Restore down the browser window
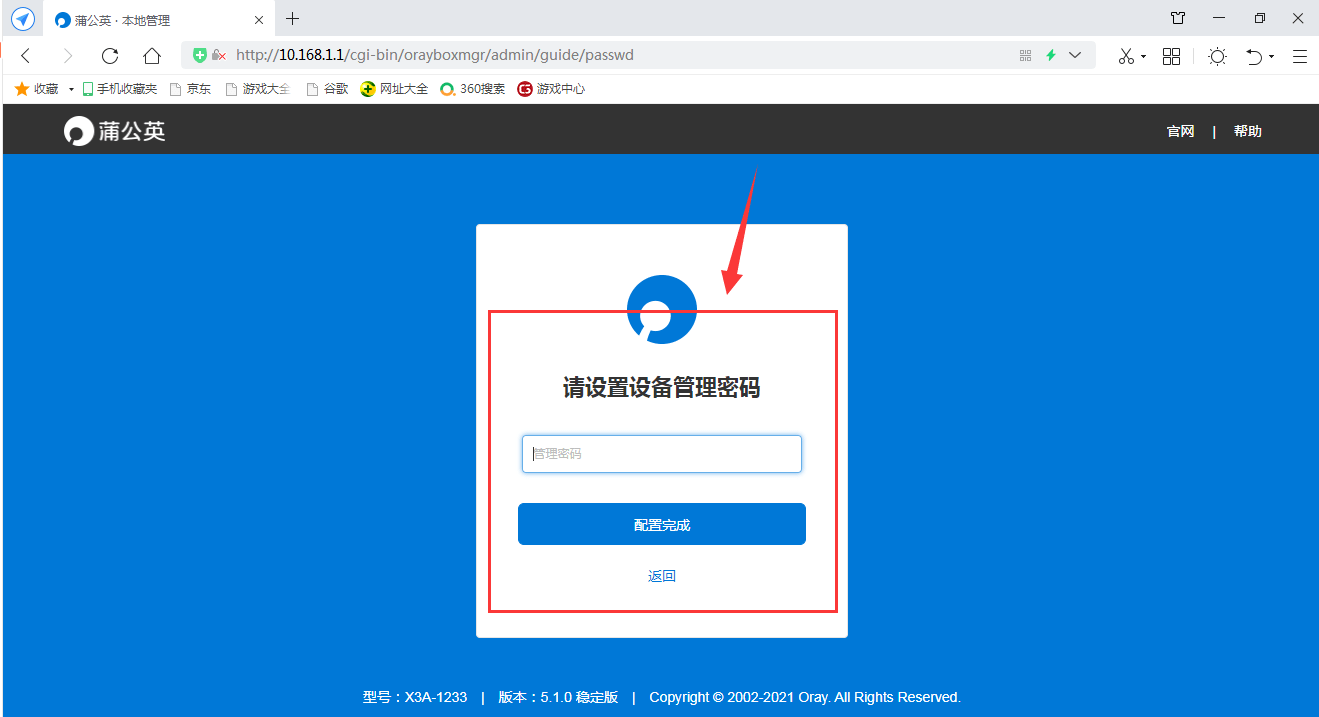Viewport: 1319px width, 717px height. pyautogui.click(x=1259, y=18)
